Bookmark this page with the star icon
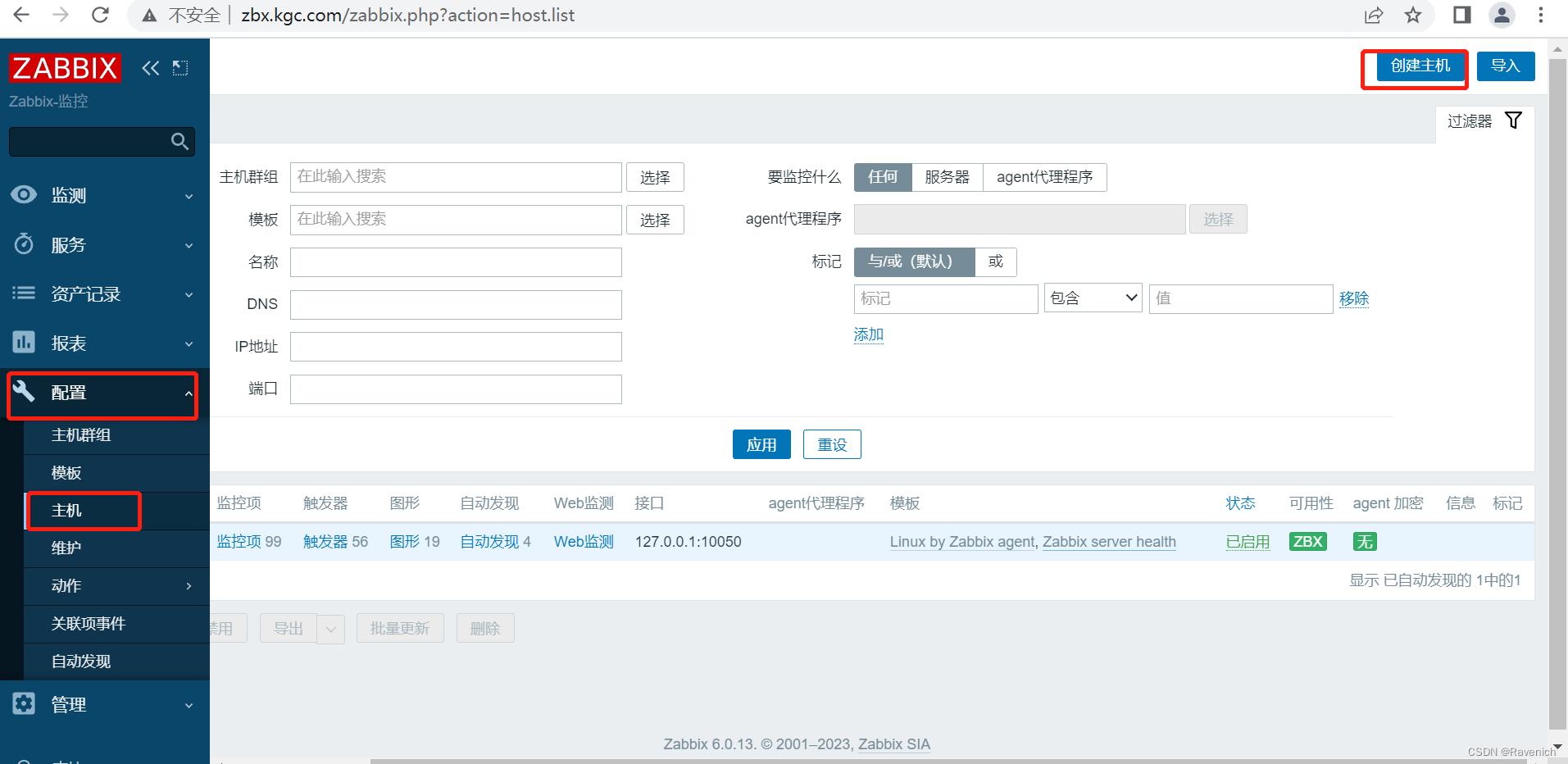 [1413, 15]
